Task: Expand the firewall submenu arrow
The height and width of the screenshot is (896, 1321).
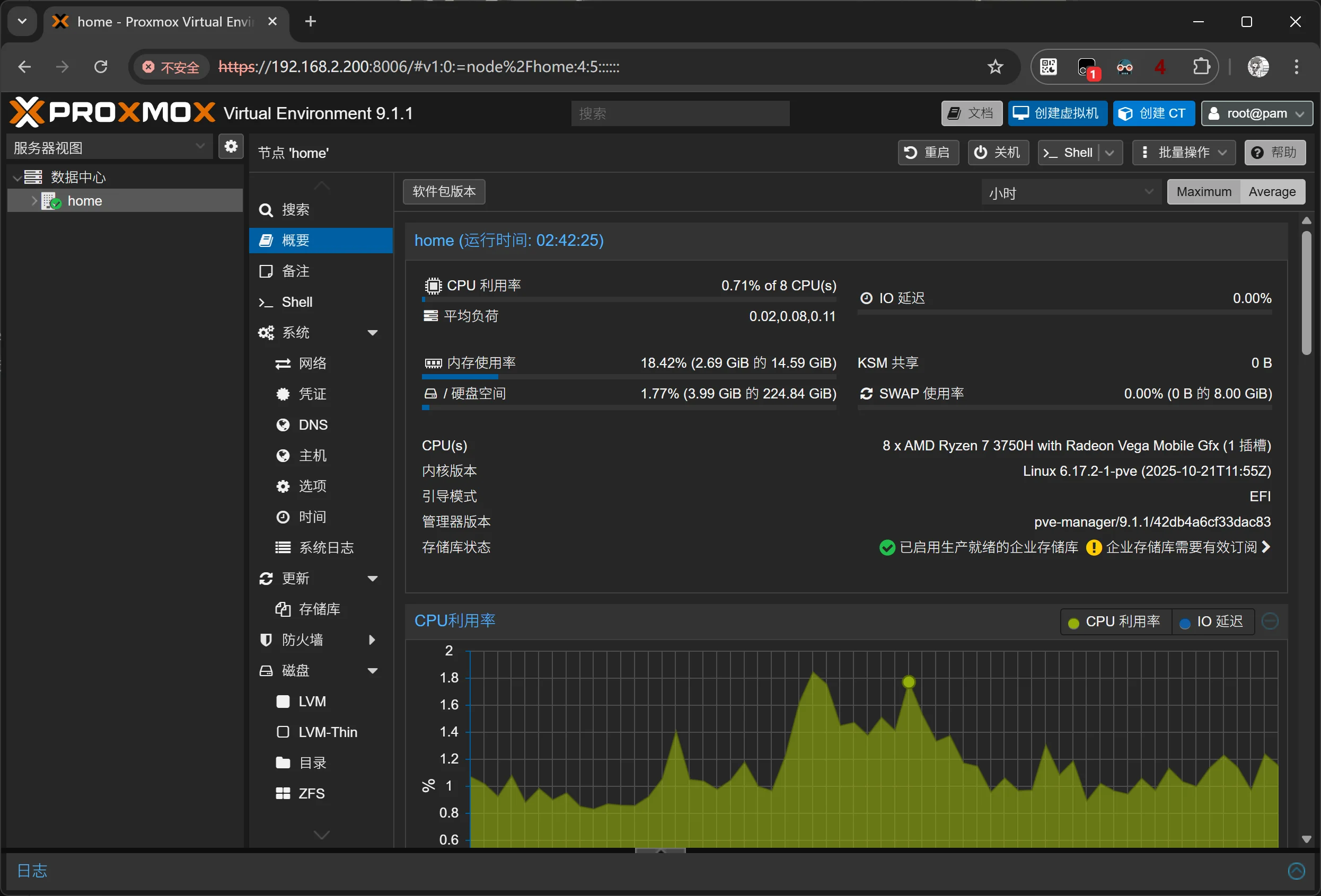Action: 372,640
